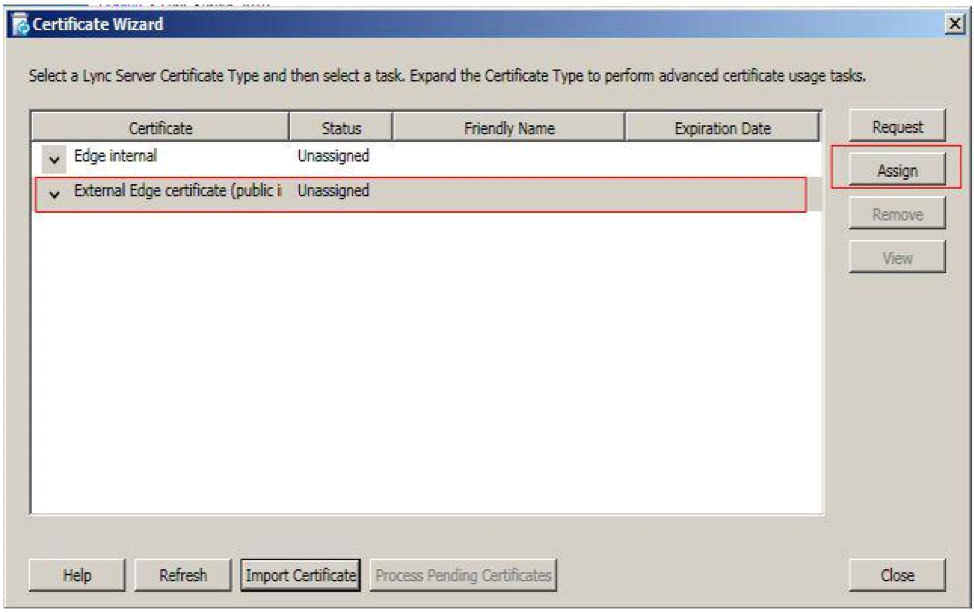Click Import Certificate button
This screenshot has height=612, width=974.
pyautogui.click(x=301, y=575)
